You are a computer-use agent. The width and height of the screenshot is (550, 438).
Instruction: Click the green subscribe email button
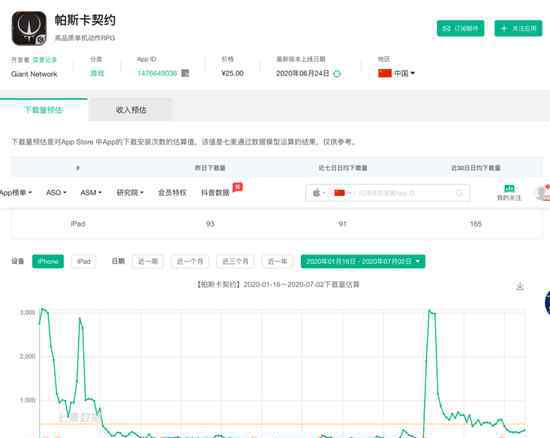pyautogui.click(x=460, y=28)
